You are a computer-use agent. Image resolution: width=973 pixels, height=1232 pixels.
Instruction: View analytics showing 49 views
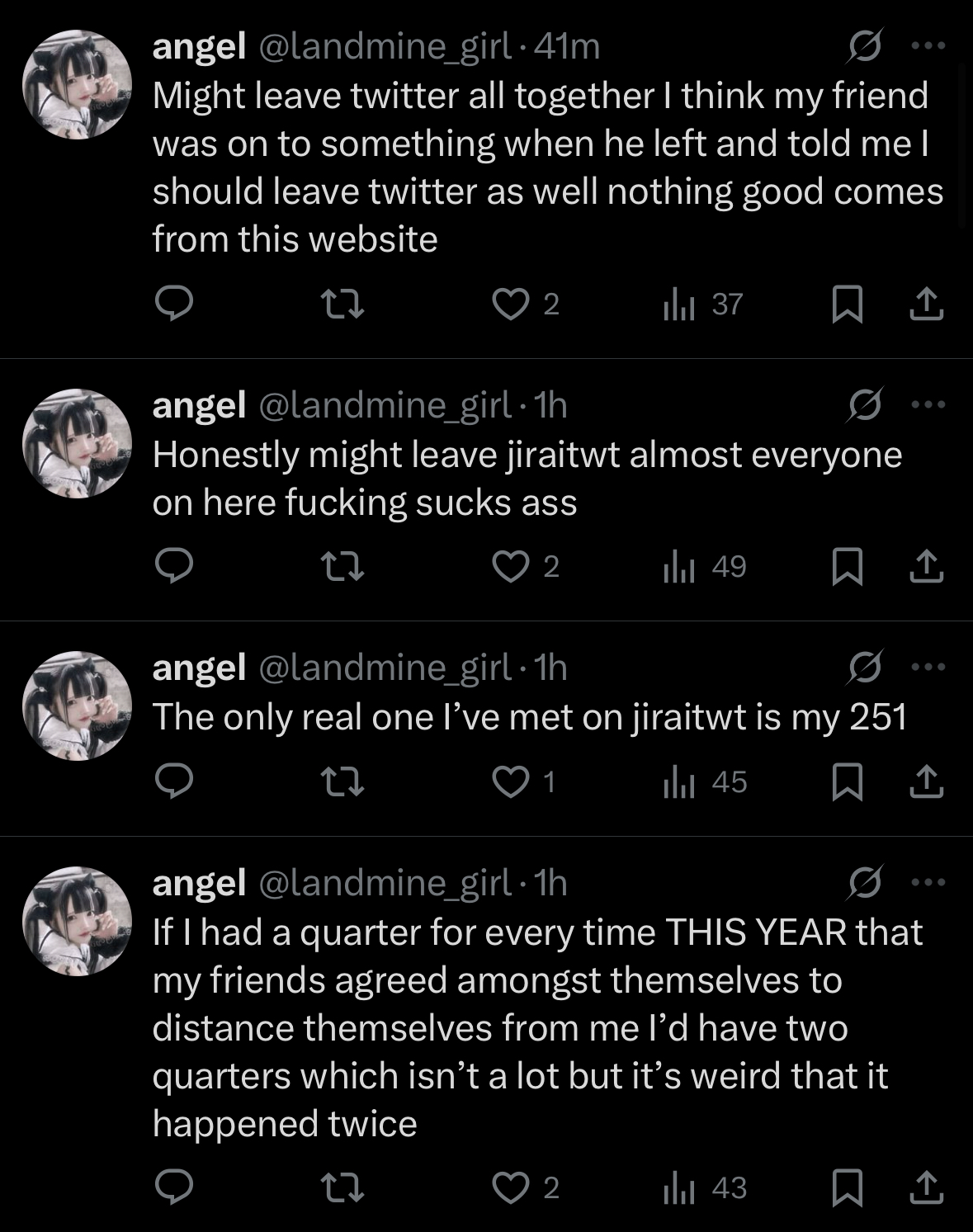click(x=705, y=567)
